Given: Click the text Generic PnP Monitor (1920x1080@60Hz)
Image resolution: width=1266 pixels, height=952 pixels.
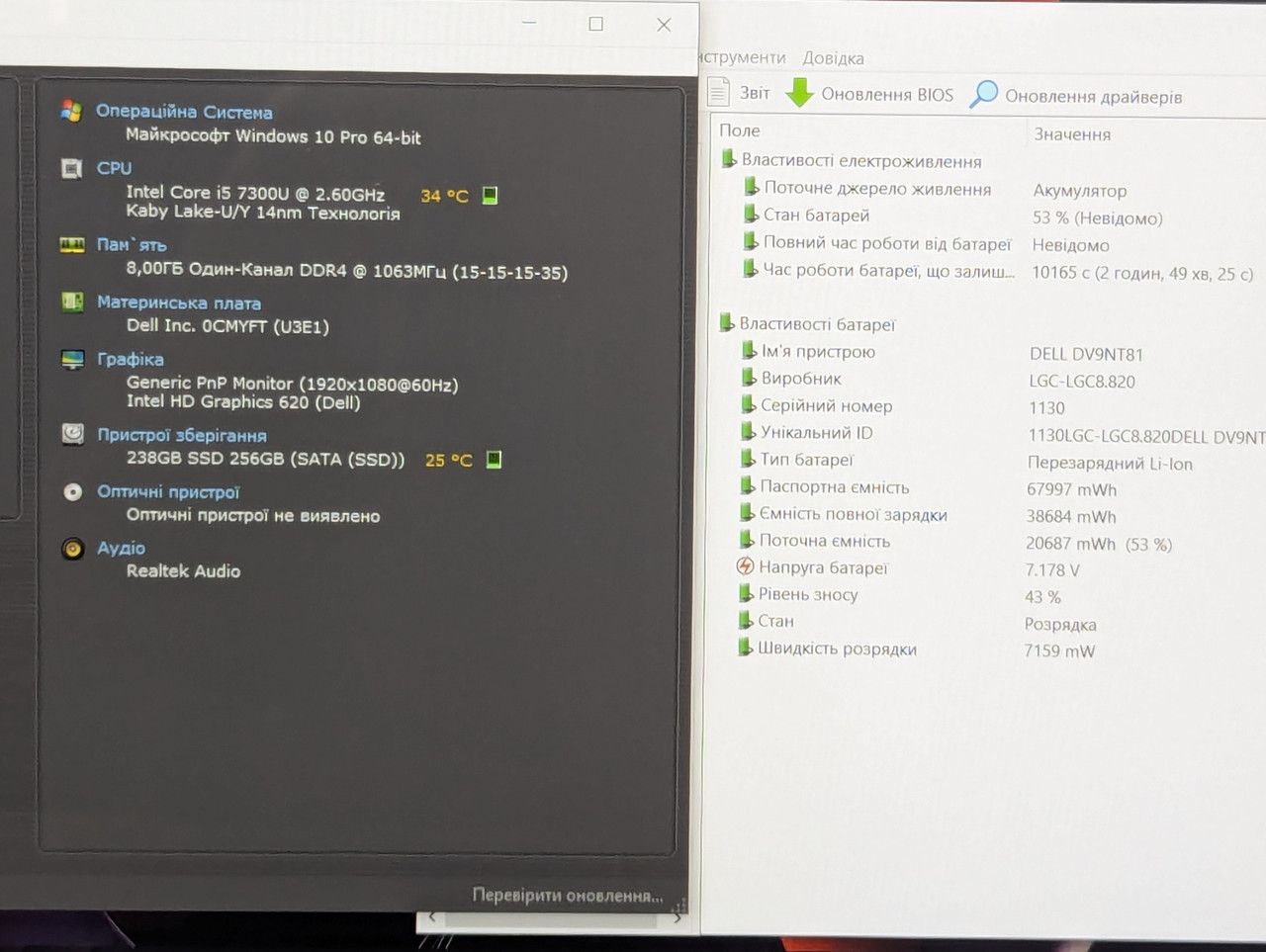Looking at the screenshot, I should (x=292, y=384).
